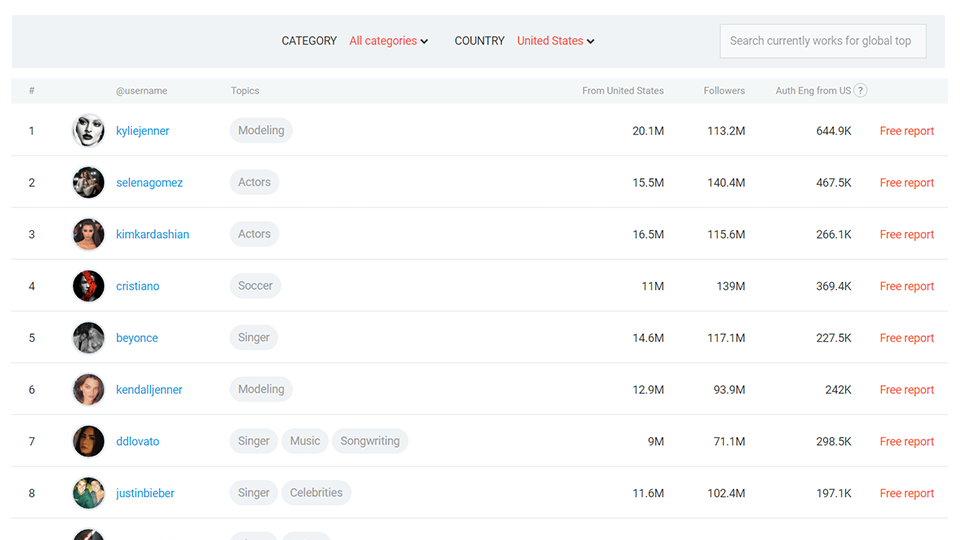Select the Soccer topic tag
The image size is (960, 540).
[x=255, y=285]
